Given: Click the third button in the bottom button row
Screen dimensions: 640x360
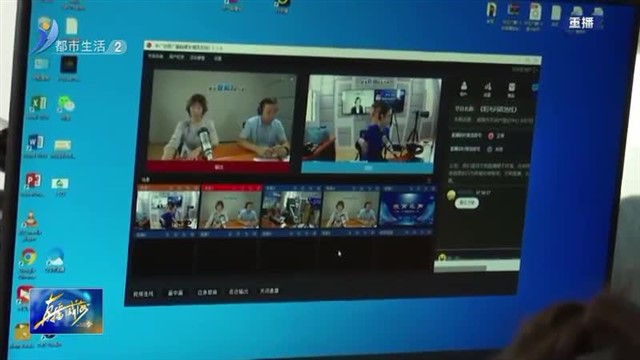Looking at the screenshot, I should coord(207,292).
